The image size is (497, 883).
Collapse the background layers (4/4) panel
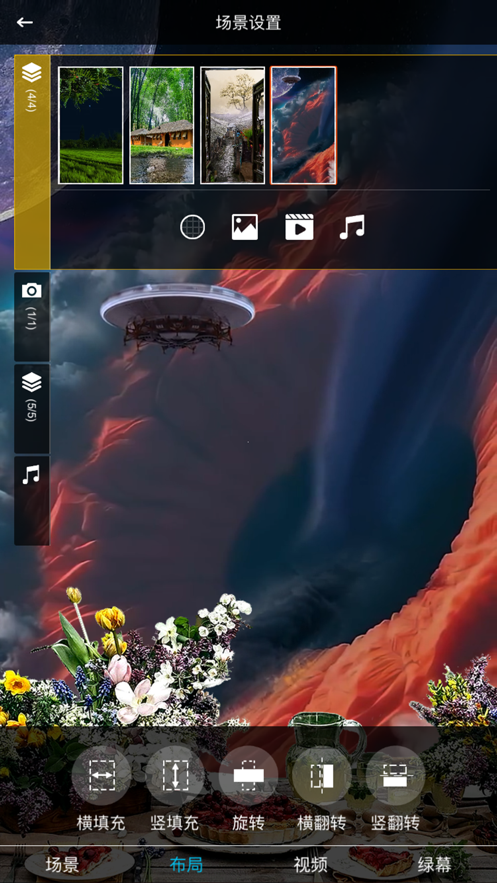pos(32,162)
